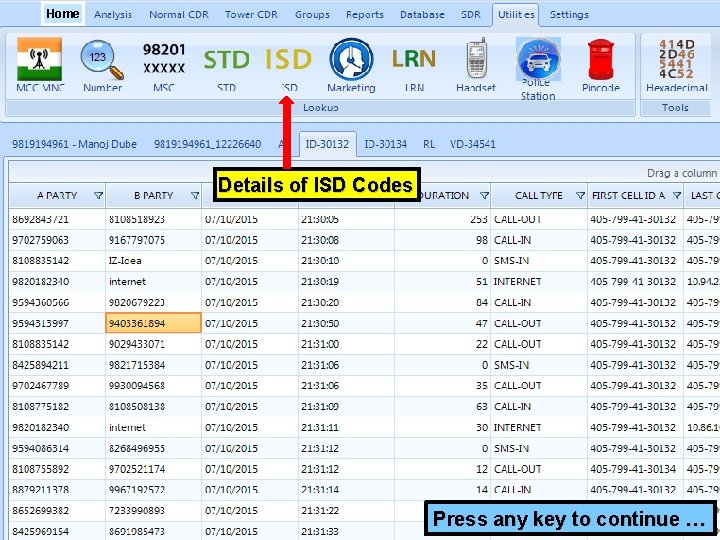The height and width of the screenshot is (540, 720).
Task: Open the Marketing number lookup
Action: (x=351, y=64)
